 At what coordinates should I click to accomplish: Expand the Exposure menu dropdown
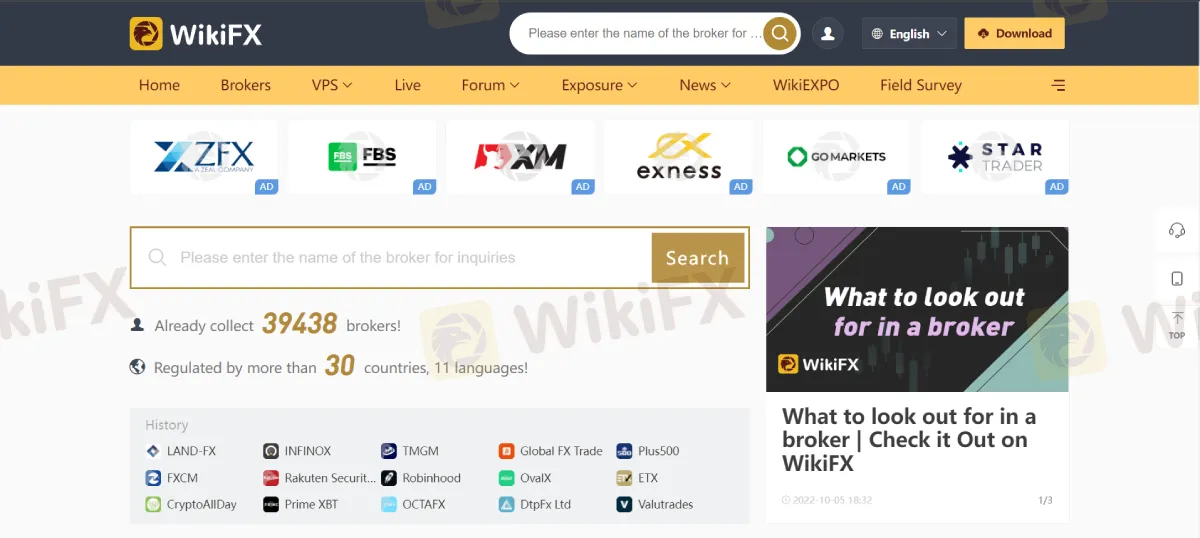599,85
